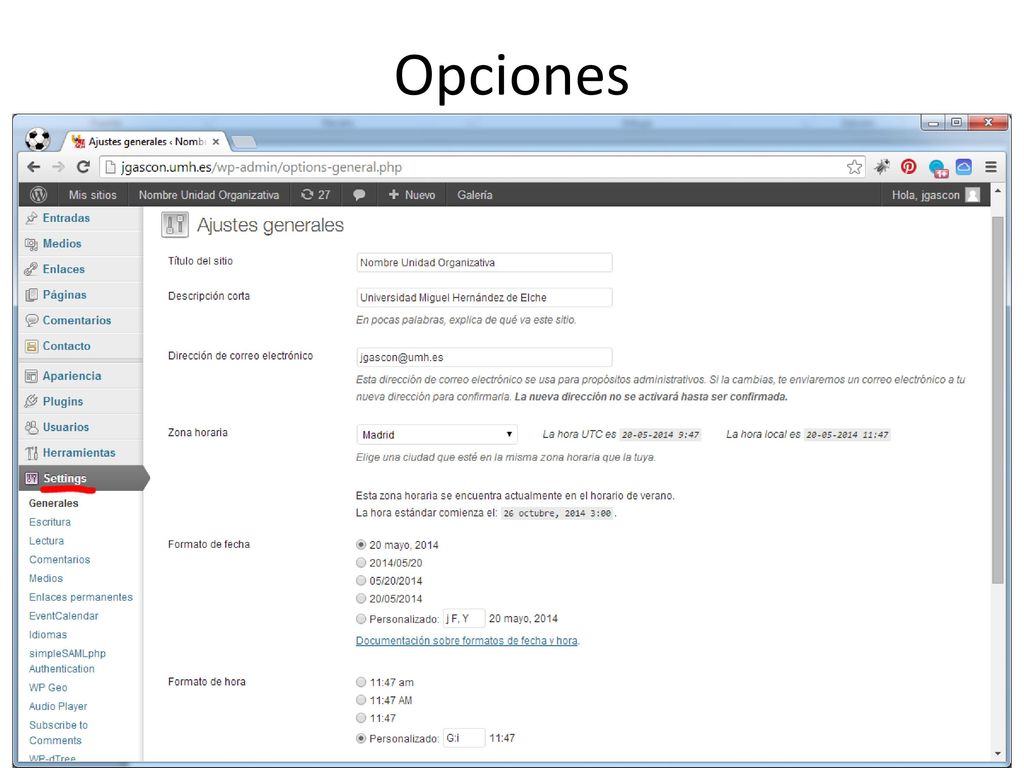
Task: Open the Zona horaria Madrid dropdown
Action: pyautogui.click(x=437, y=434)
